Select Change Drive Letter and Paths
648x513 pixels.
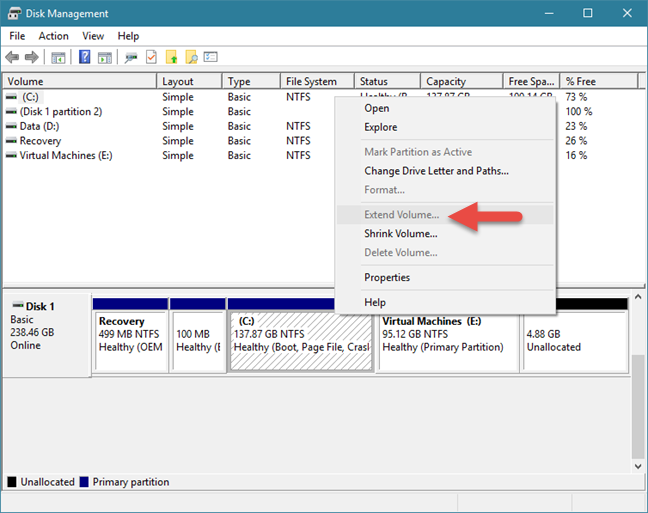coord(445,171)
